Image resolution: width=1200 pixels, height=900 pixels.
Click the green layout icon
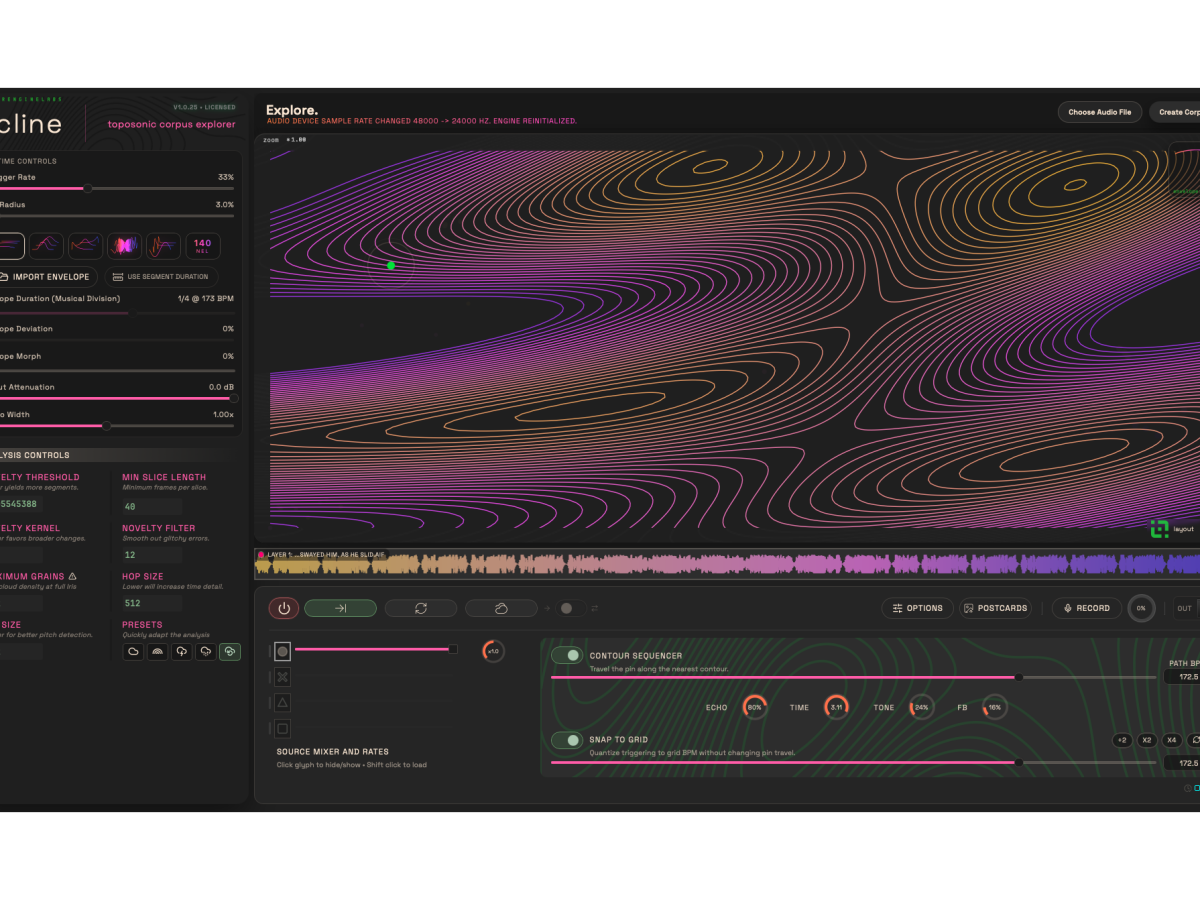point(1159,529)
